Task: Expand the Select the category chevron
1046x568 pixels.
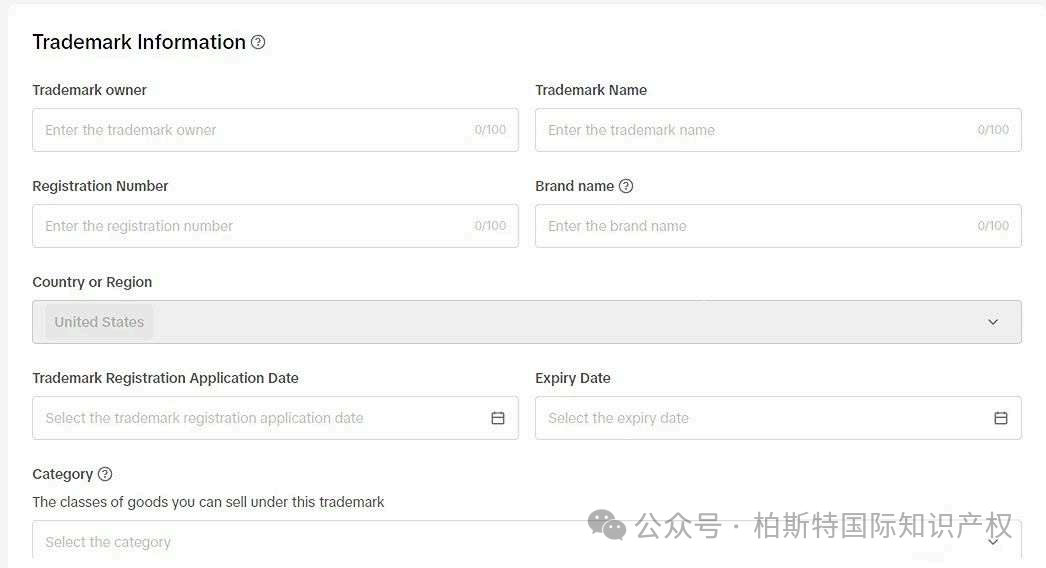Action: tap(993, 542)
